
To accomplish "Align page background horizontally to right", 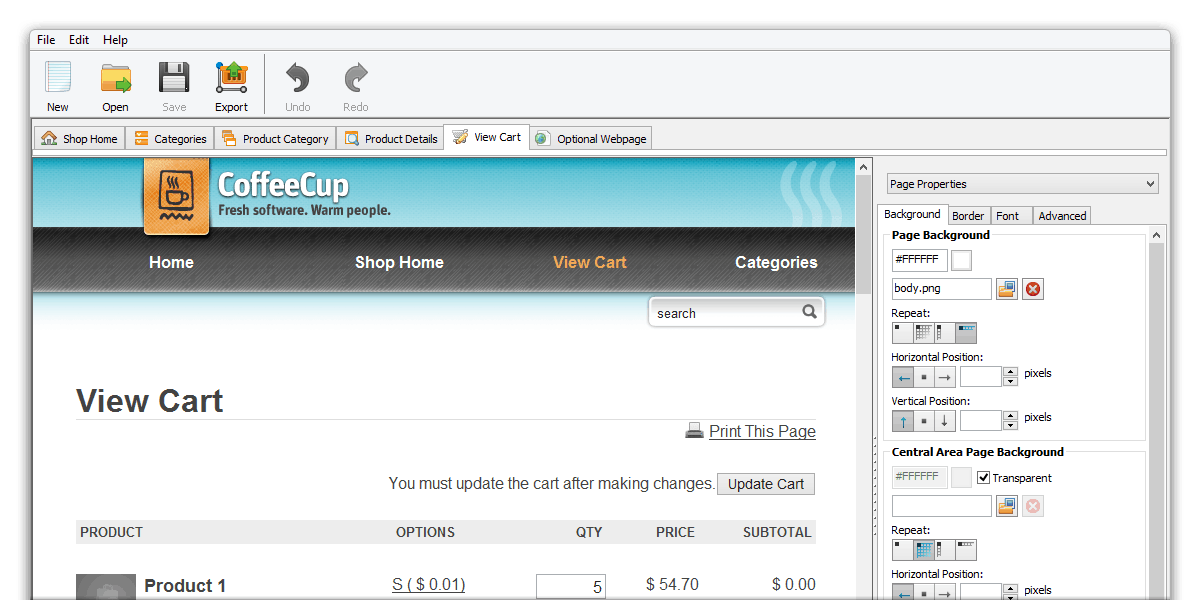I will [945, 377].
